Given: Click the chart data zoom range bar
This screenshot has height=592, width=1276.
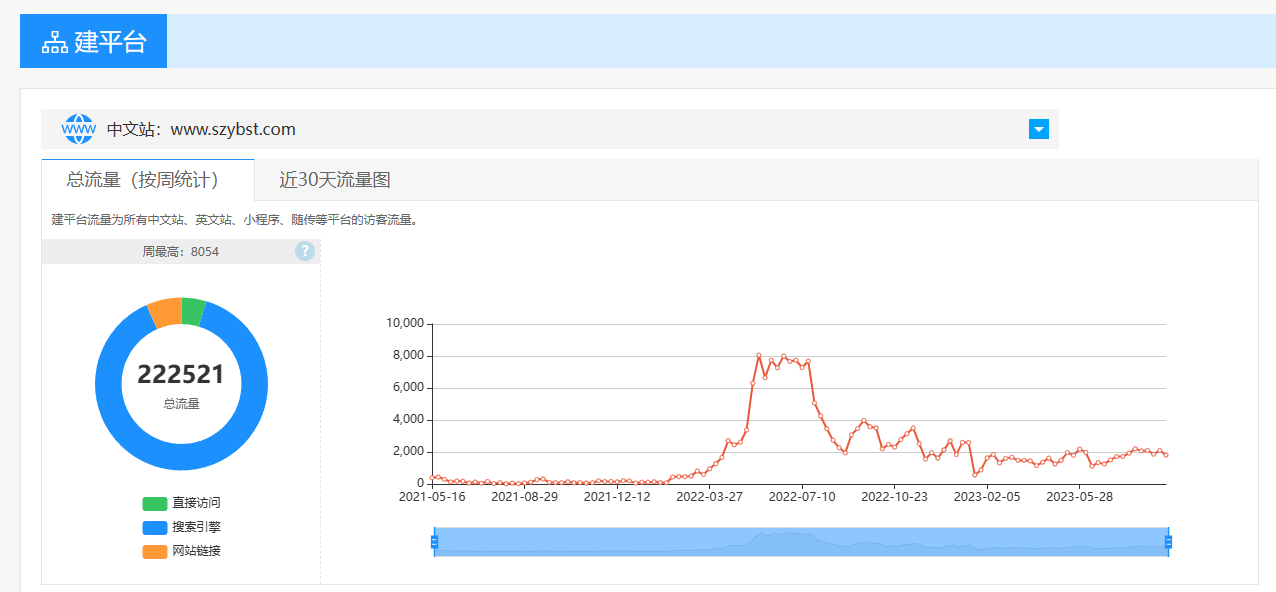Looking at the screenshot, I should coord(801,541).
